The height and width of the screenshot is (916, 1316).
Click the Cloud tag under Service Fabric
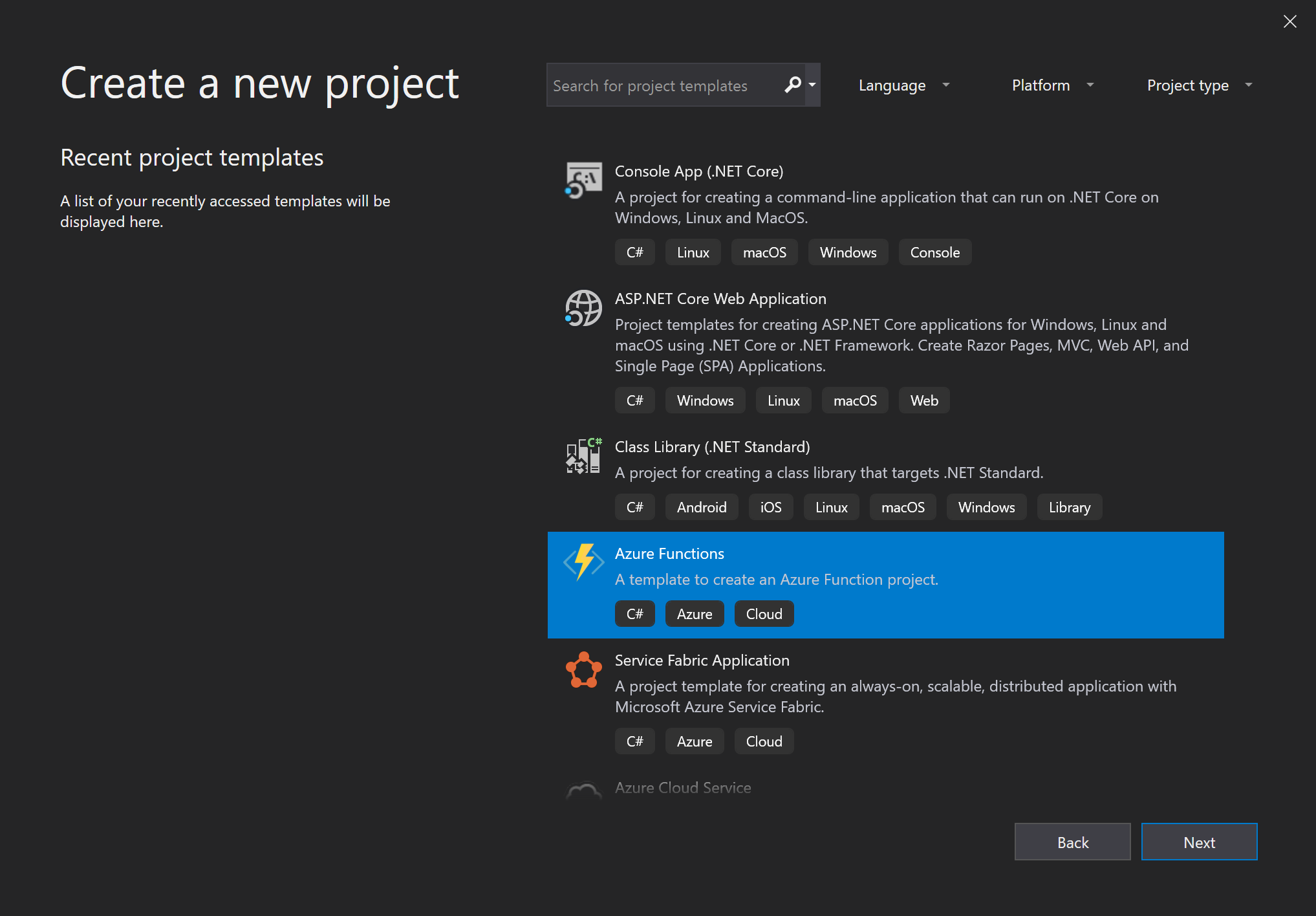764,741
